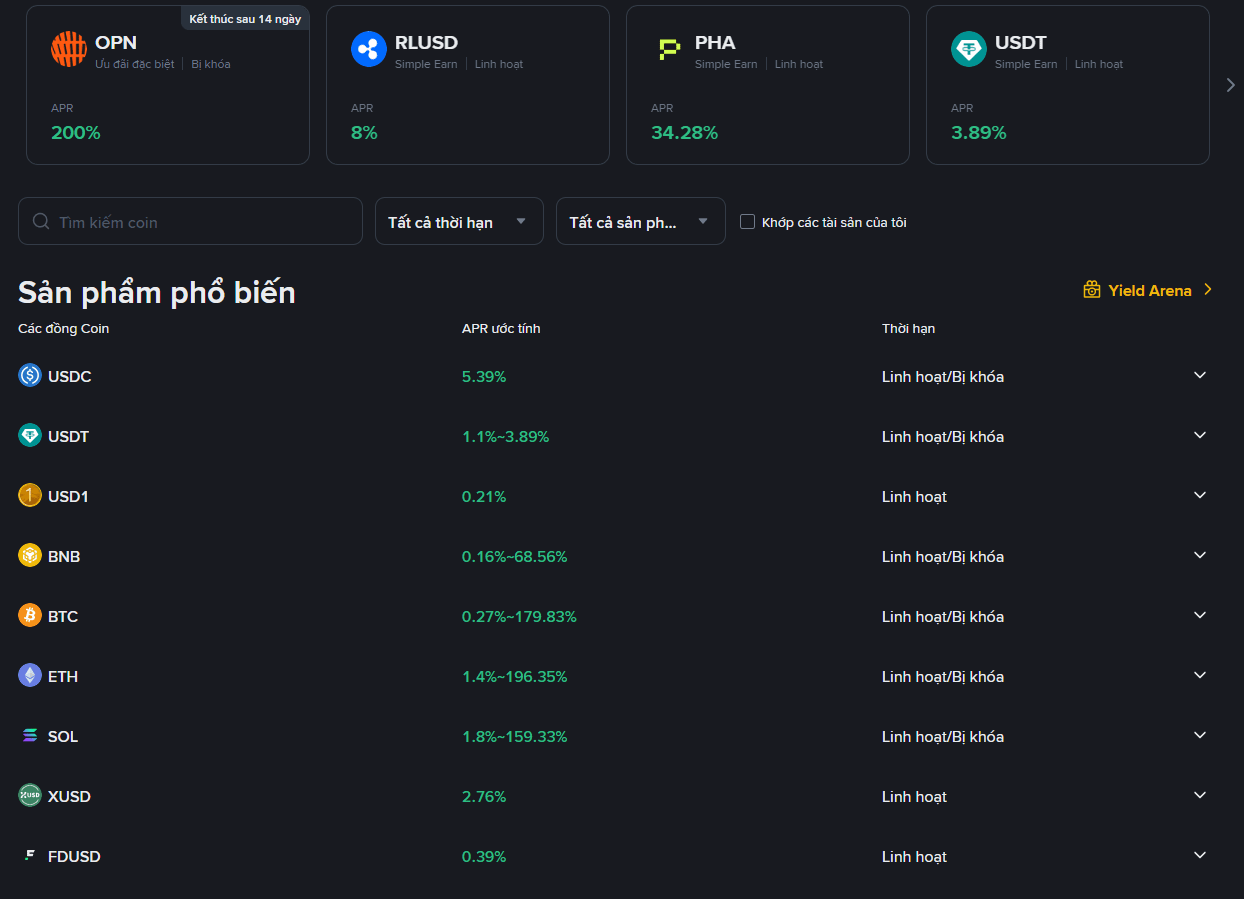Click 'Ưu đãi đặc biệt' on OPN card
The image size is (1244, 899).
(134, 64)
